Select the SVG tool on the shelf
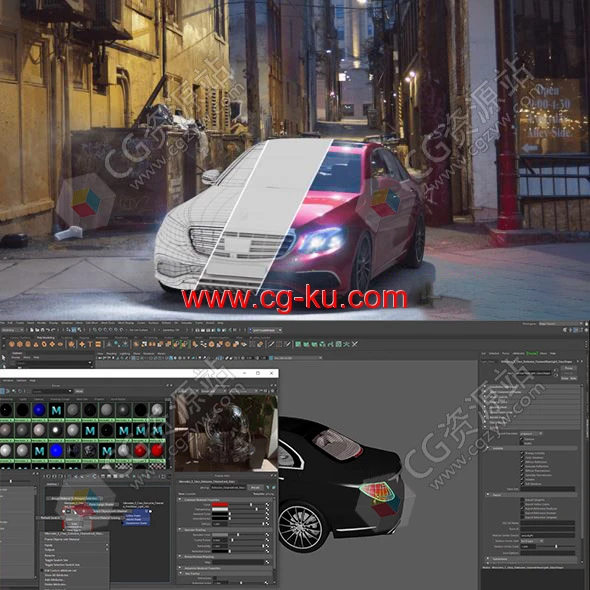This screenshot has width=590, height=590. 98,344
